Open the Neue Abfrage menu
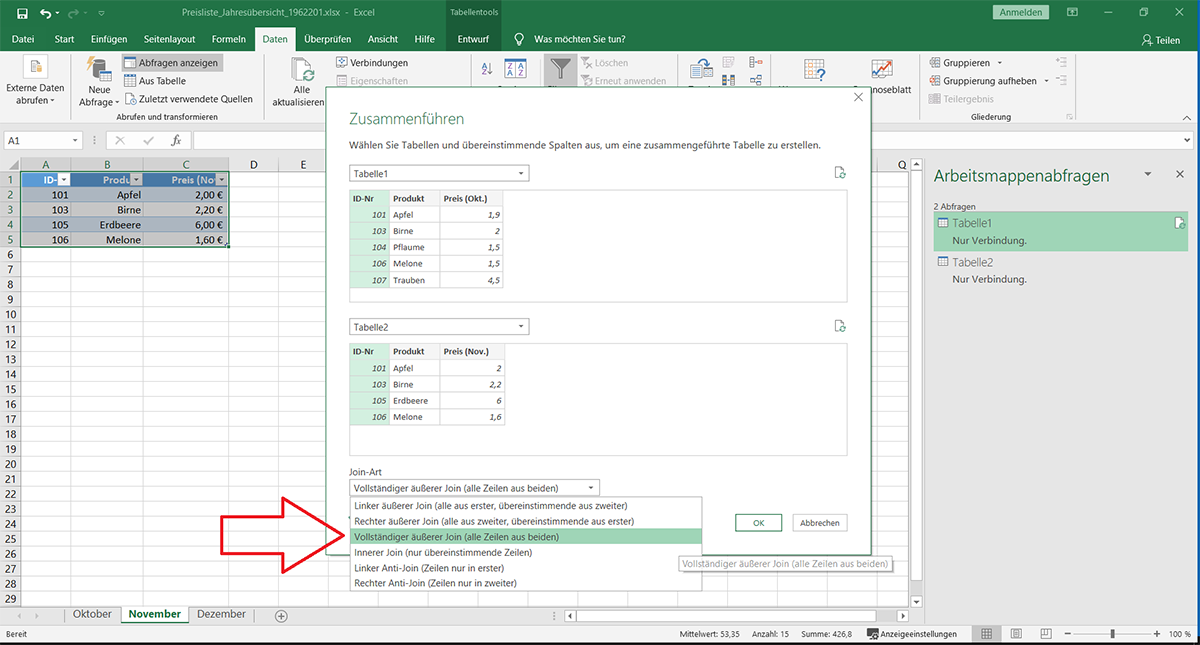Viewport: 1200px width, 645px height. point(99,83)
